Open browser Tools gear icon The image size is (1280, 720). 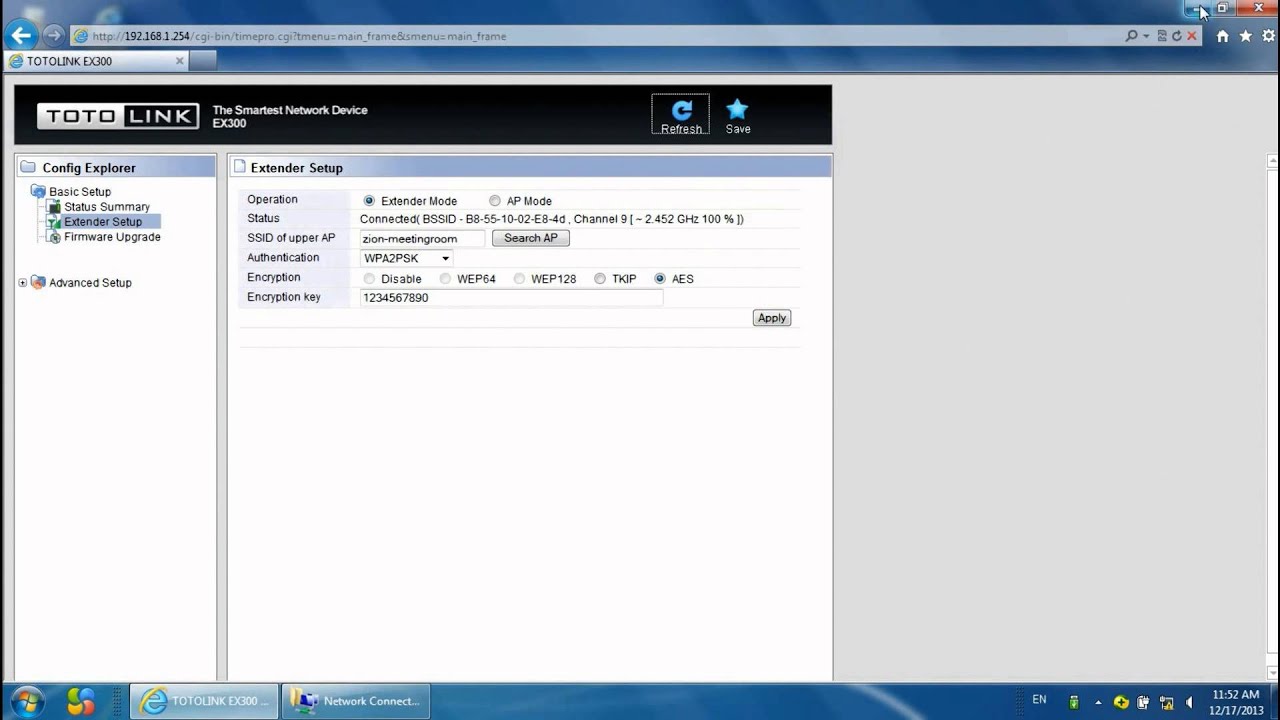pos(1268,36)
